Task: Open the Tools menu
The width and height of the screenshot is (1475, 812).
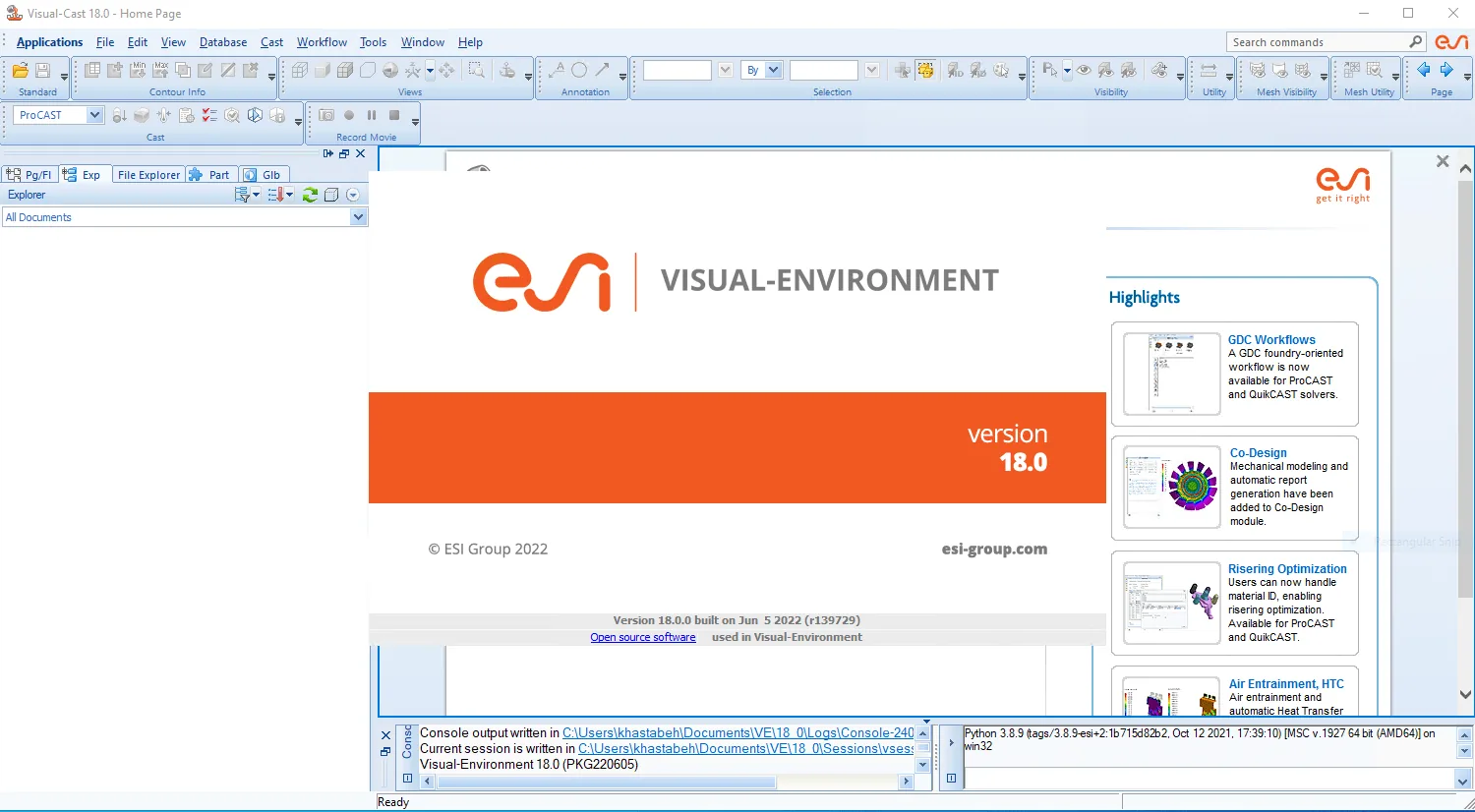Action: [x=373, y=42]
